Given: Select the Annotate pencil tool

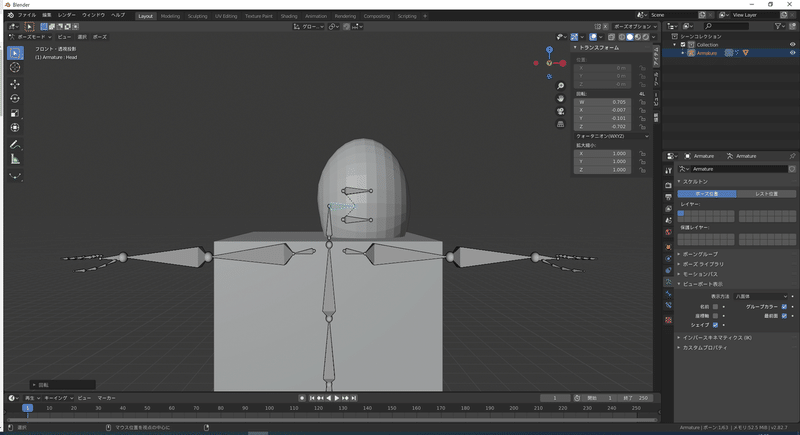Looking at the screenshot, I should pos(15,145).
